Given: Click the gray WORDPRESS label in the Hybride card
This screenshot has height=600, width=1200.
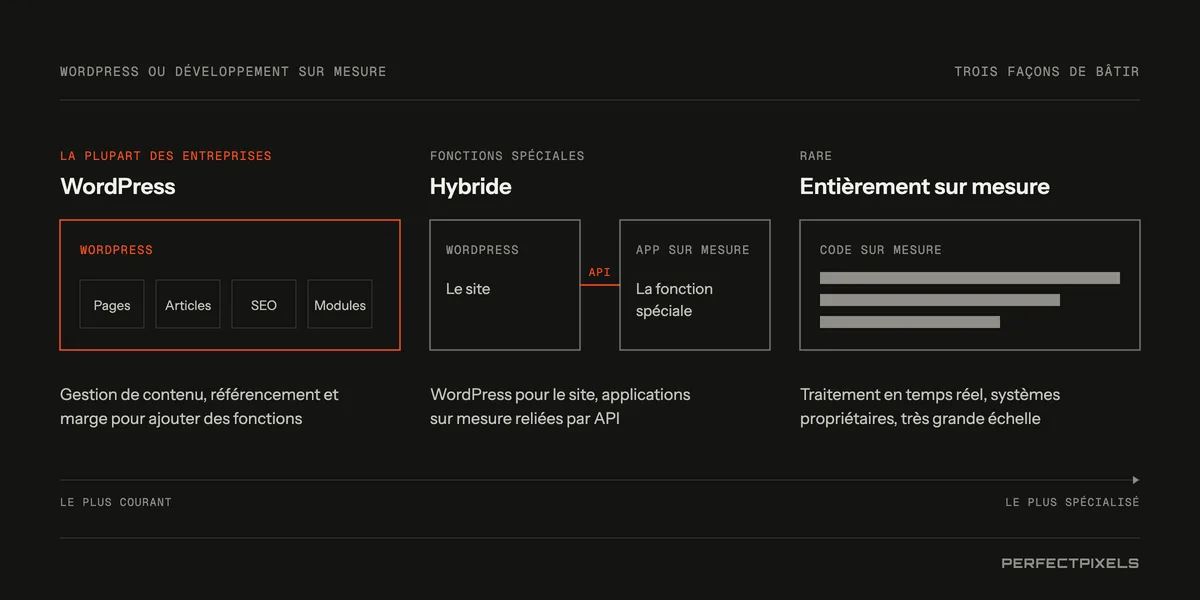Looking at the screenshot, I should click(x=483, y=250).
